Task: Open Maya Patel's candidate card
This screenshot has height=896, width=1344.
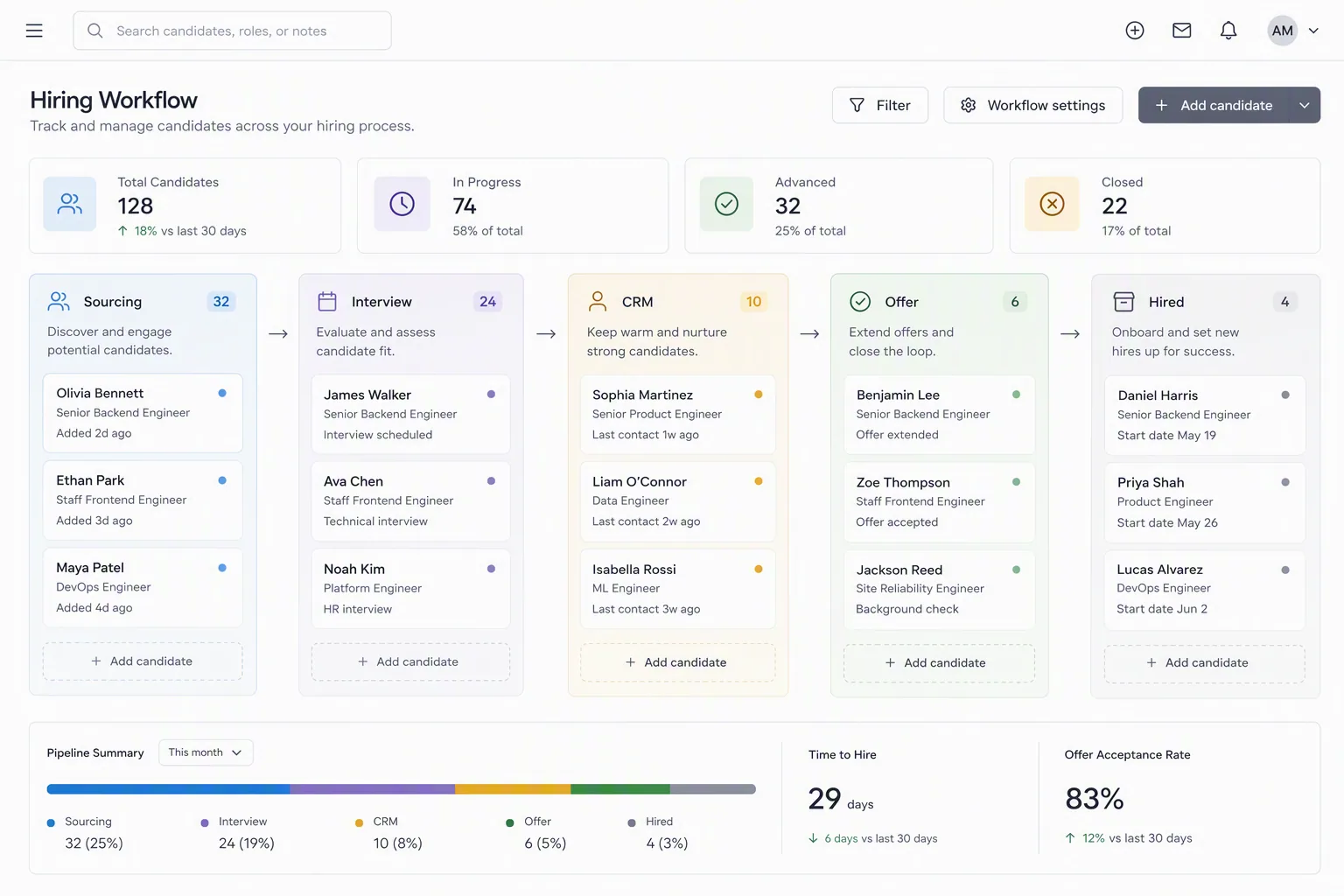Action: (x=143, y=588)
